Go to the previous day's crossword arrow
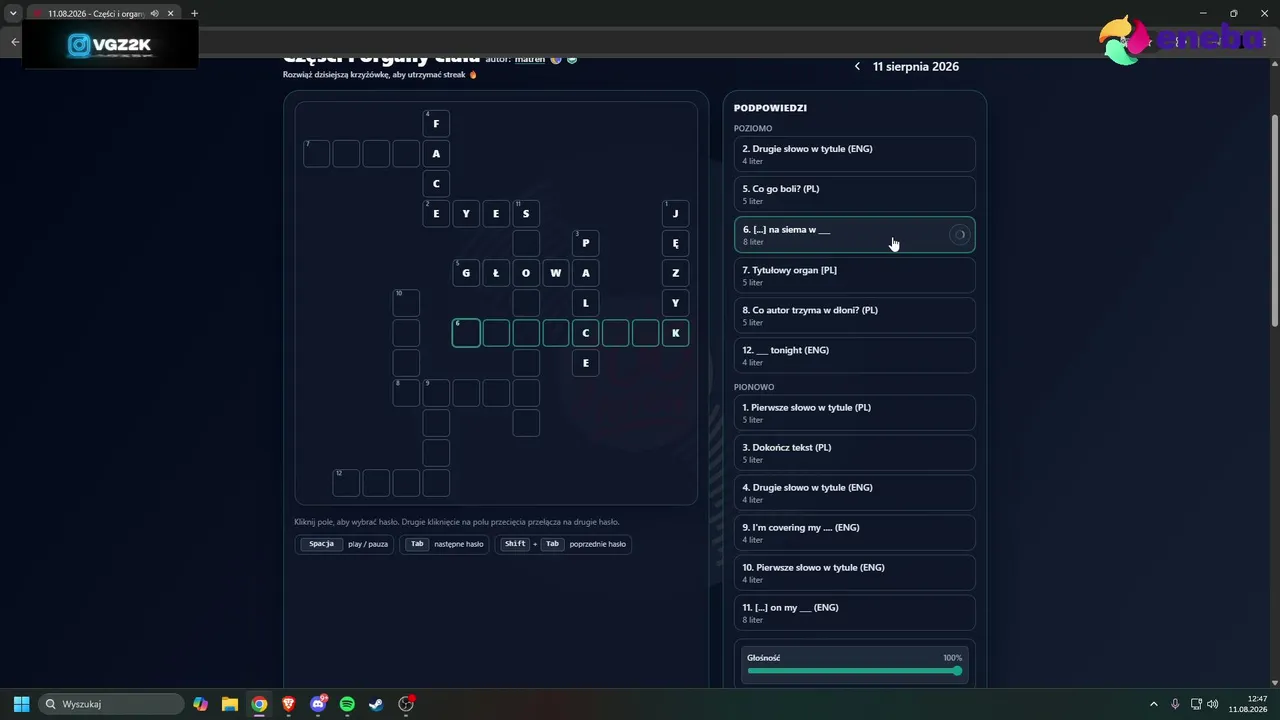Viewport: 1280px width, 720px height. click(x=857, y=67)
